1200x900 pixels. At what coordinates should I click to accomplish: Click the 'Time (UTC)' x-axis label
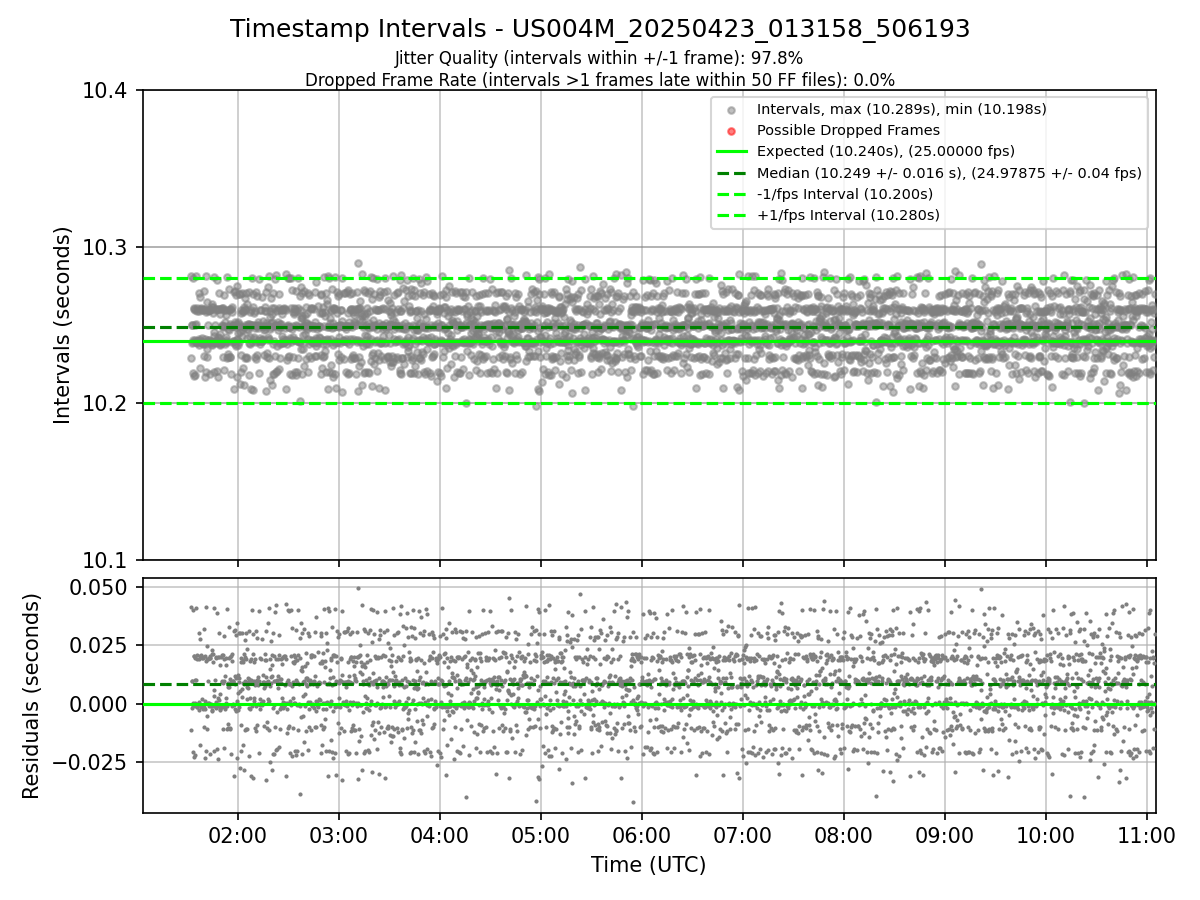point(649,865)
